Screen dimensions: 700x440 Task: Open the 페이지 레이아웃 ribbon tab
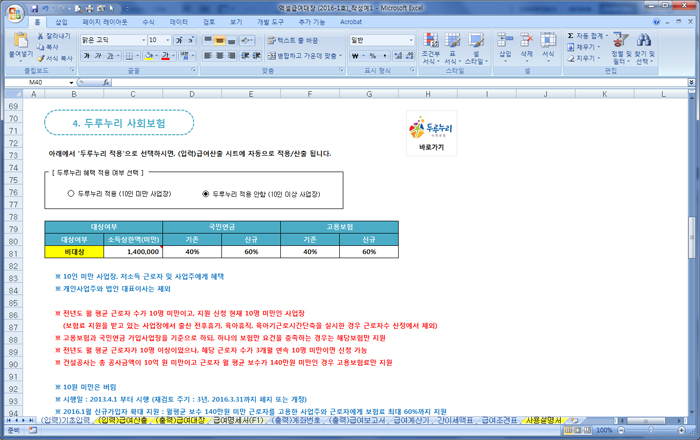tap(105, 22)
